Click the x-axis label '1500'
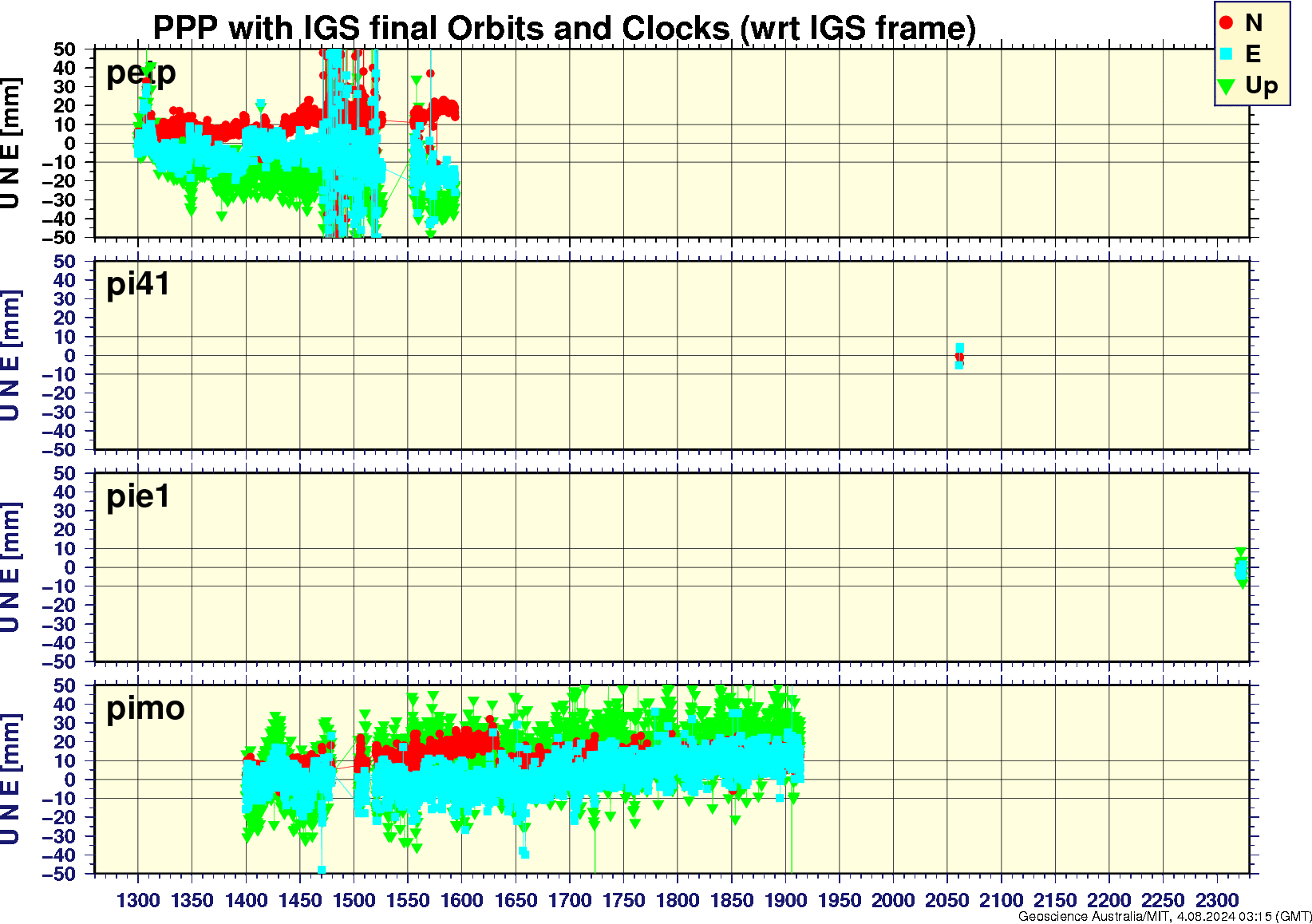 354,901
